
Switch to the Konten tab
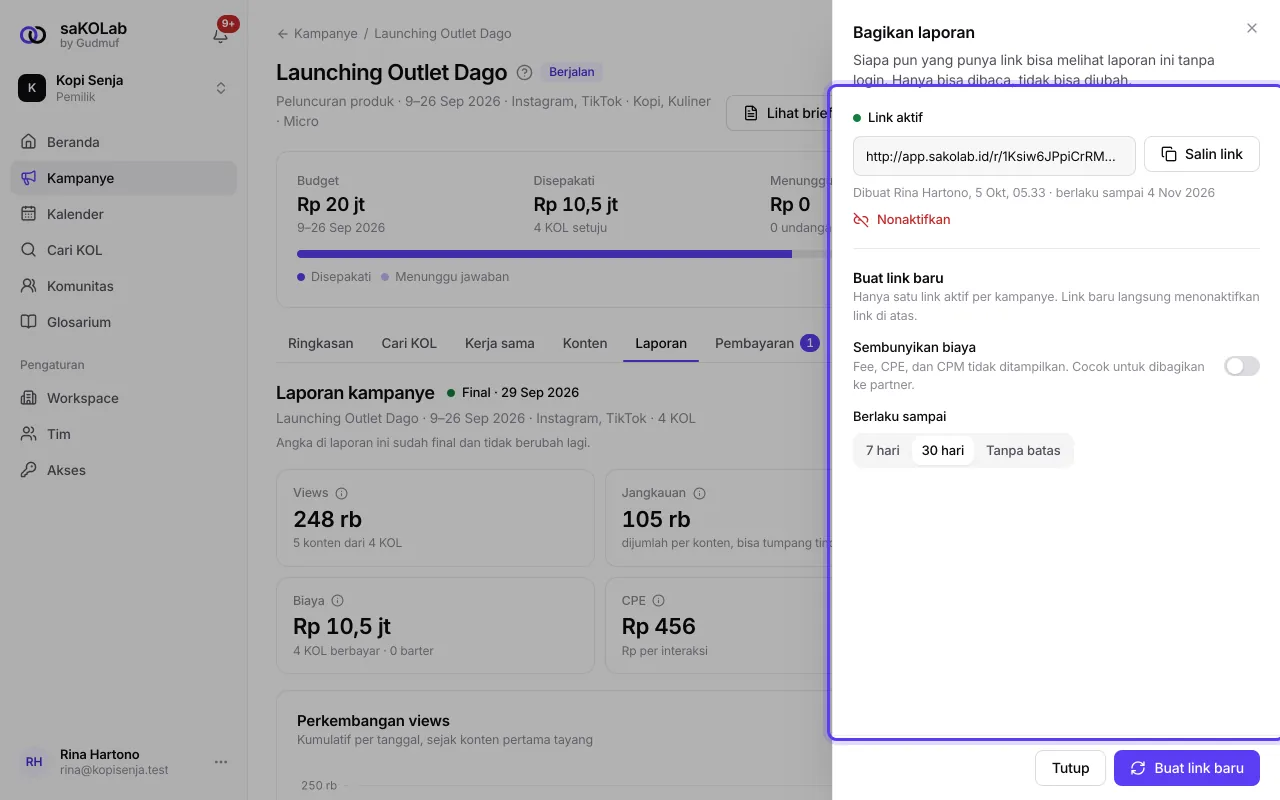click(585, 343)
